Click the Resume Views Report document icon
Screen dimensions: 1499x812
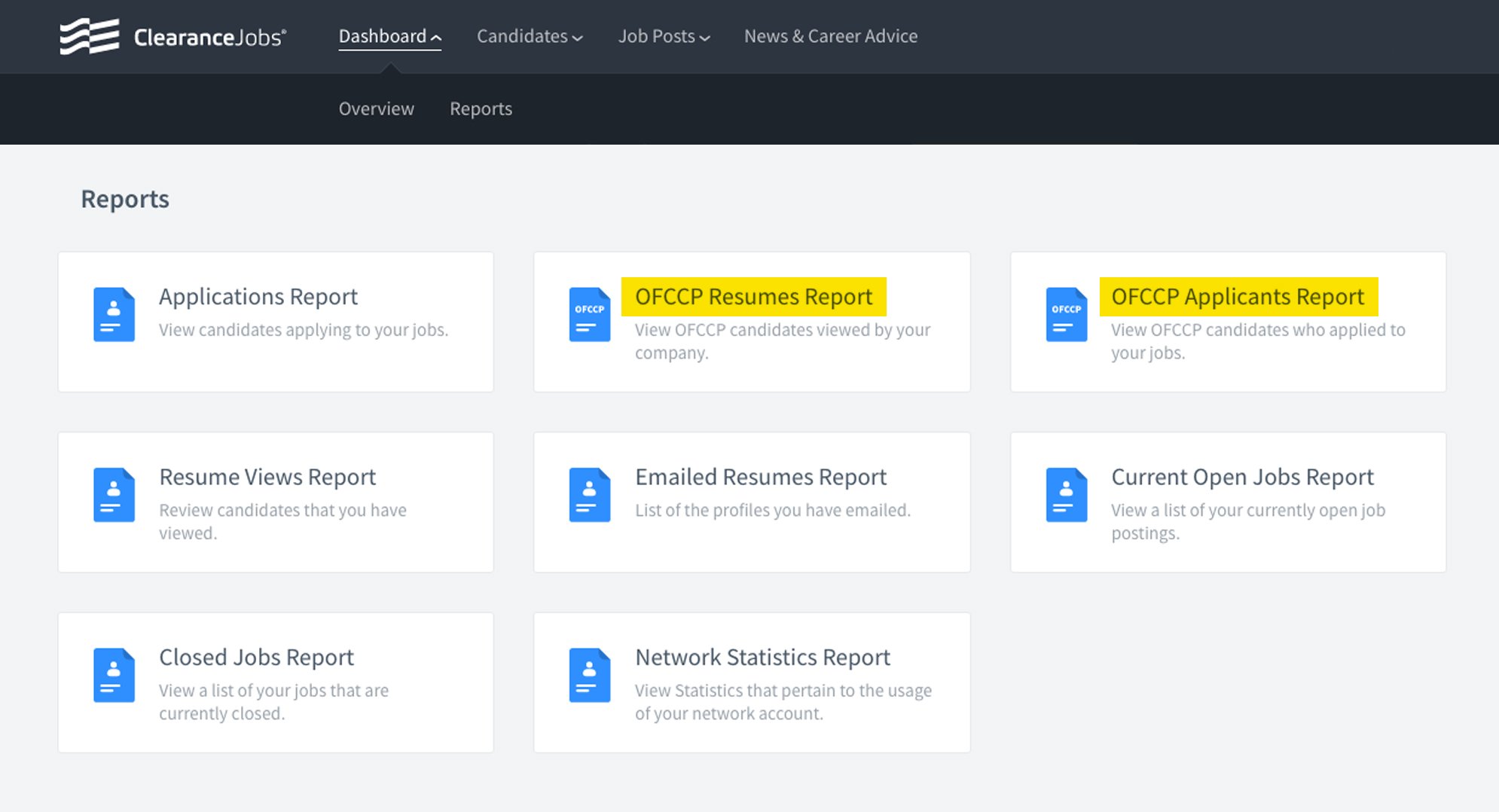pyautogui.click(x=114, y=495)
